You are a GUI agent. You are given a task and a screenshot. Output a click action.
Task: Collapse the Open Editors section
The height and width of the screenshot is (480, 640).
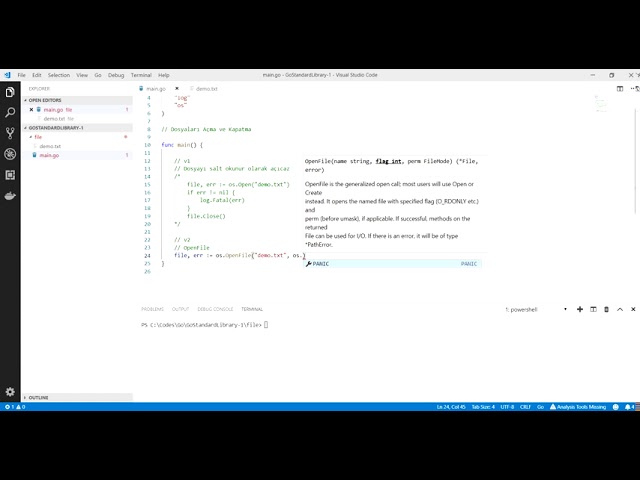click(77, 100)
